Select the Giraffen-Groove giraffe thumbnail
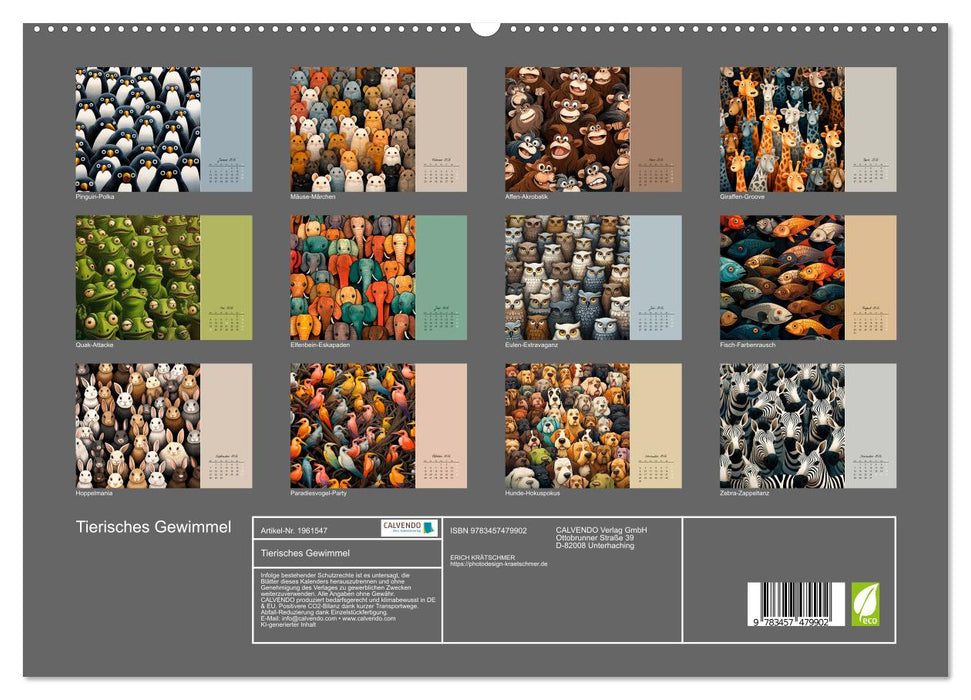Viewport: 971px width, 700px height. point(782,129)
